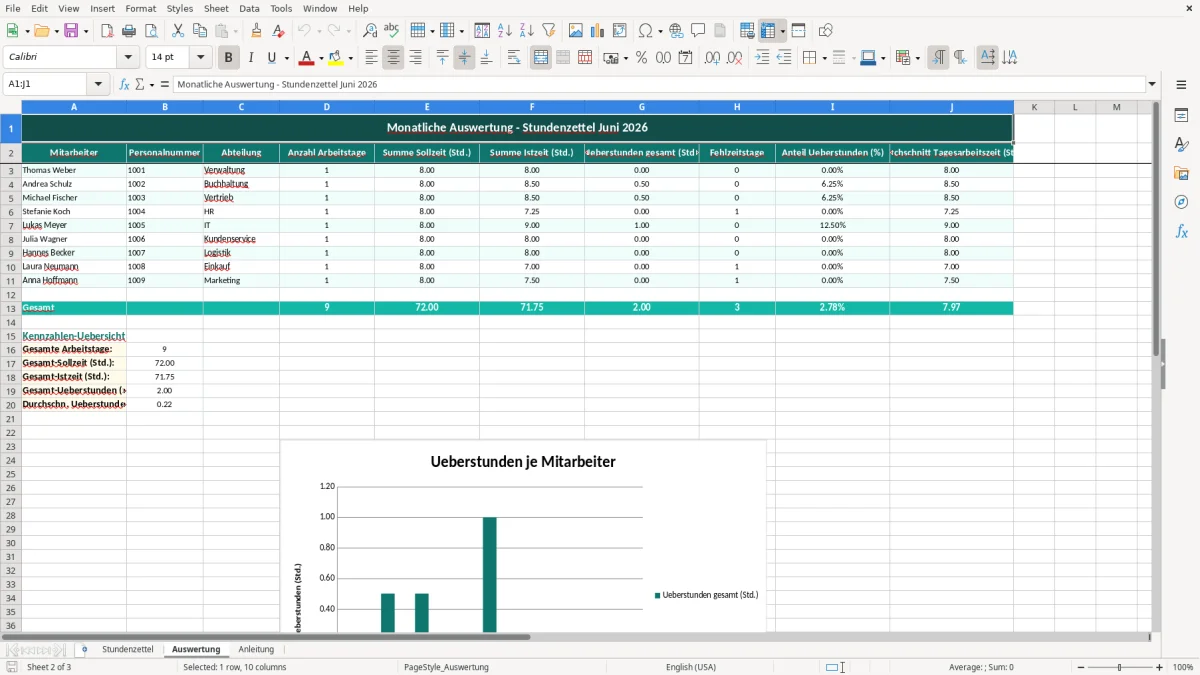Sort ascending
The width and height of the screenshot is (1200, 675).
coord(505,31)
